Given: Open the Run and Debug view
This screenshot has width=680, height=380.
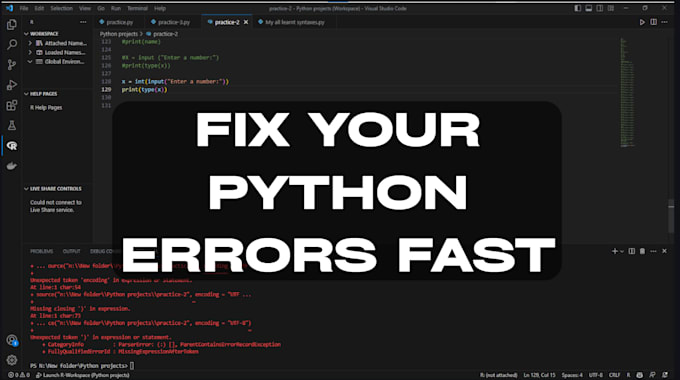Looking at the screenshot, I should click(x=12, y=85).
